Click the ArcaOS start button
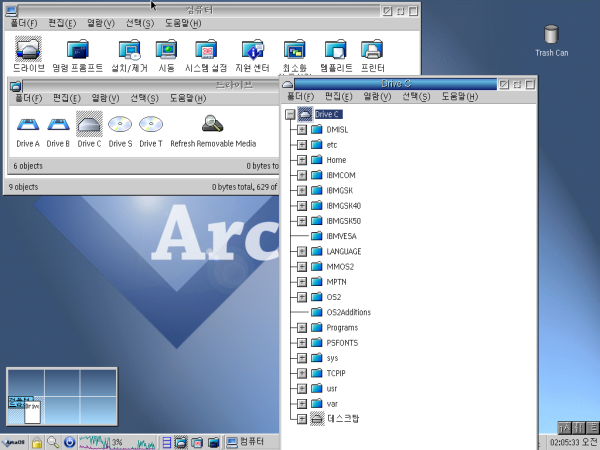Viewport: 600px width, 450px height. point(14,441)
